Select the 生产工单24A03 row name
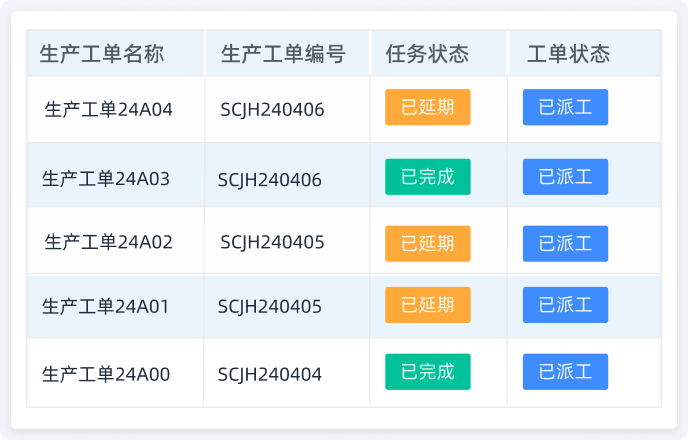688x443 pixels. pos(106,179)
